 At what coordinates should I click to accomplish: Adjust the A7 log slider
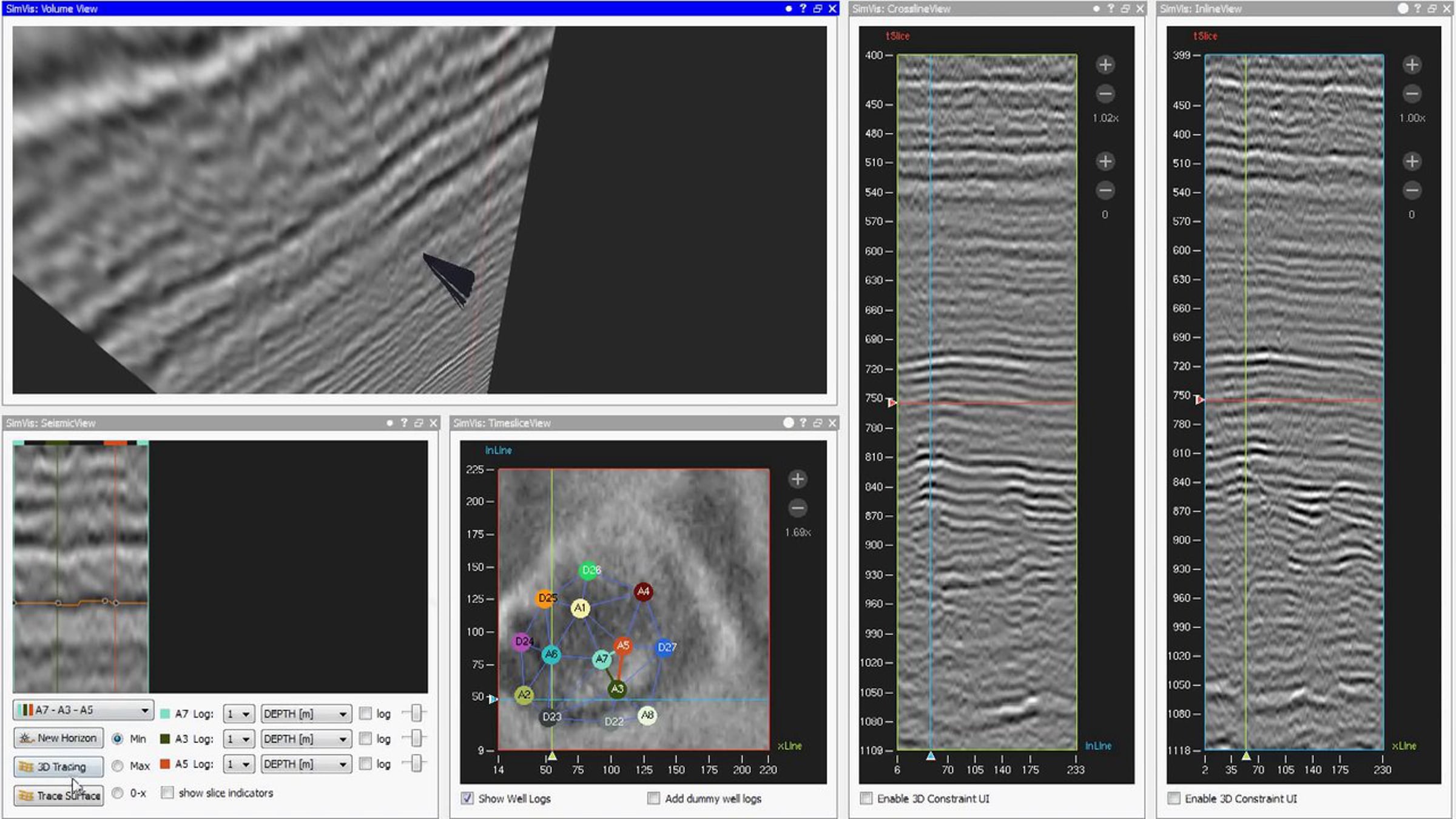coord(415,713)
